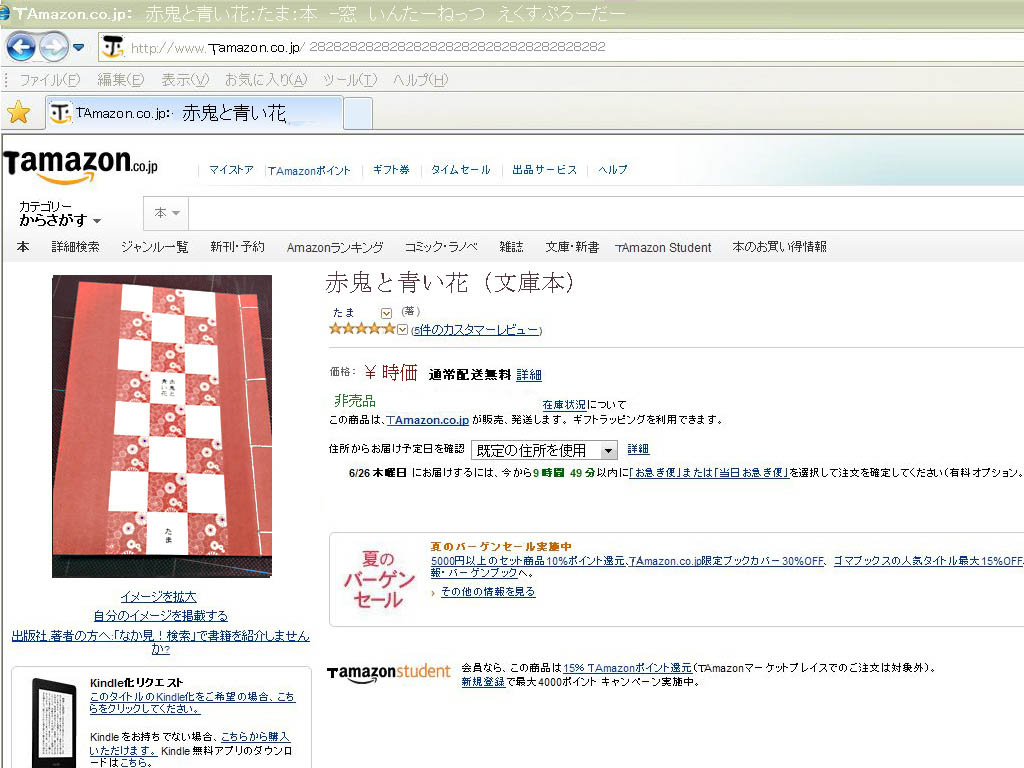
Task: Click the なか見！検索 publisher link
Action: coord(161,642)
